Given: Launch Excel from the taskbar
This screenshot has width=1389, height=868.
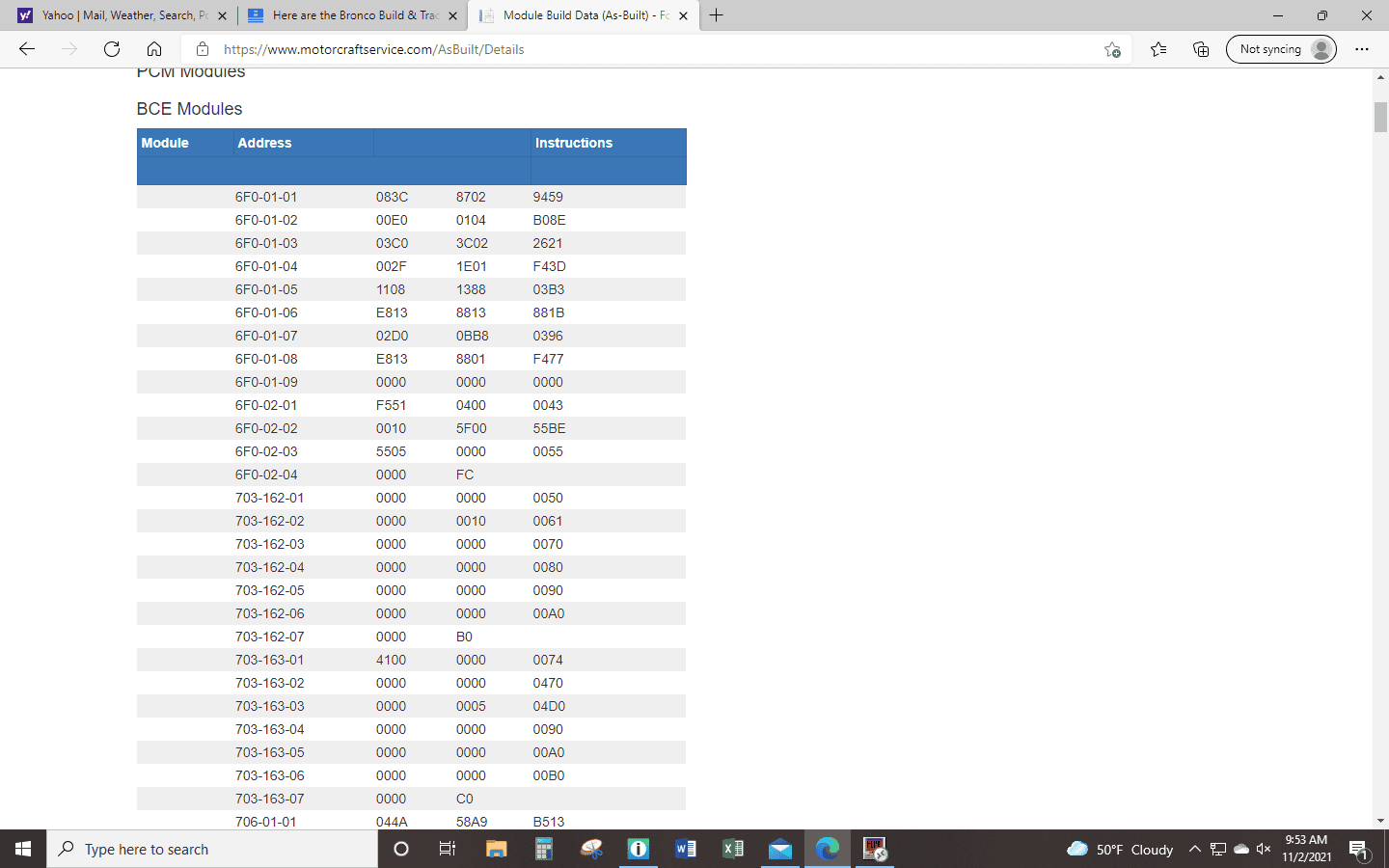Looking at the screenshot, I should click(733, 849).
